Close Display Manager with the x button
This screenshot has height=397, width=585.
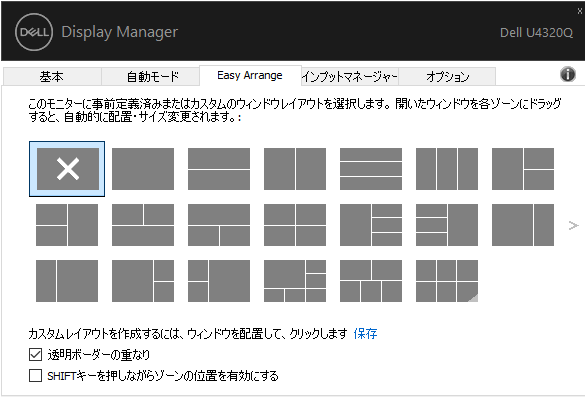580,11
